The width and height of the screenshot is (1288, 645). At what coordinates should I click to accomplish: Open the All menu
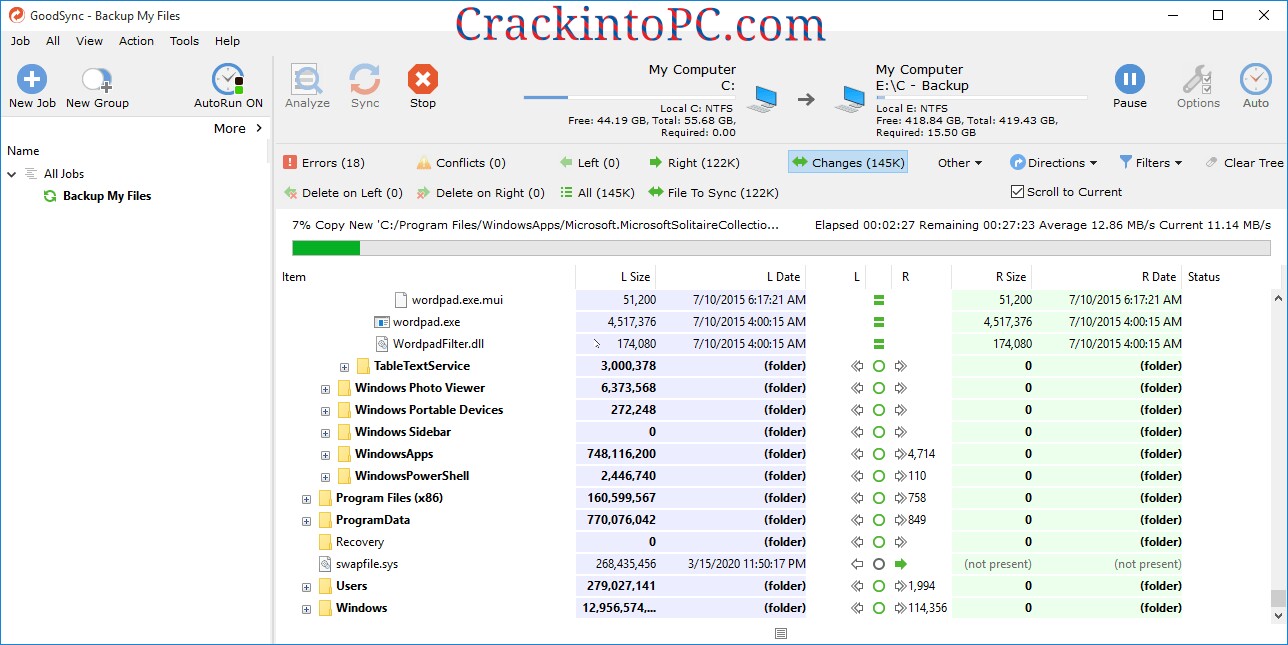pos(53,41)
